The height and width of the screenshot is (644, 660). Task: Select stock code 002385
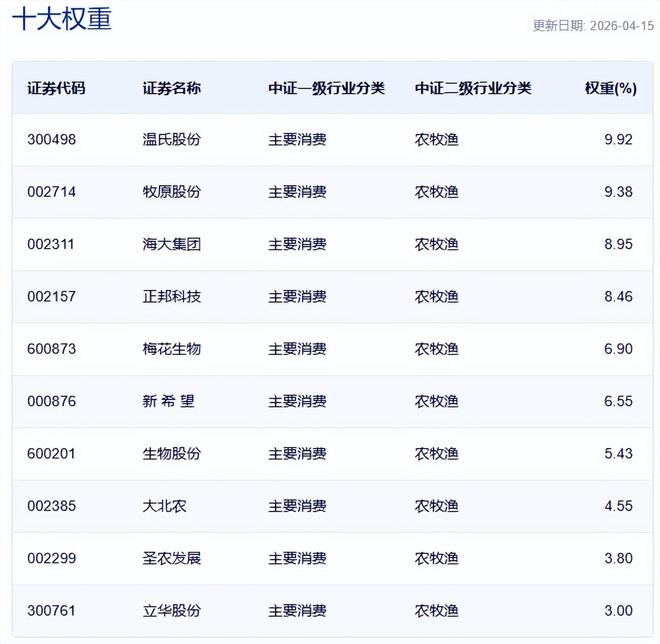coord(52,506)
